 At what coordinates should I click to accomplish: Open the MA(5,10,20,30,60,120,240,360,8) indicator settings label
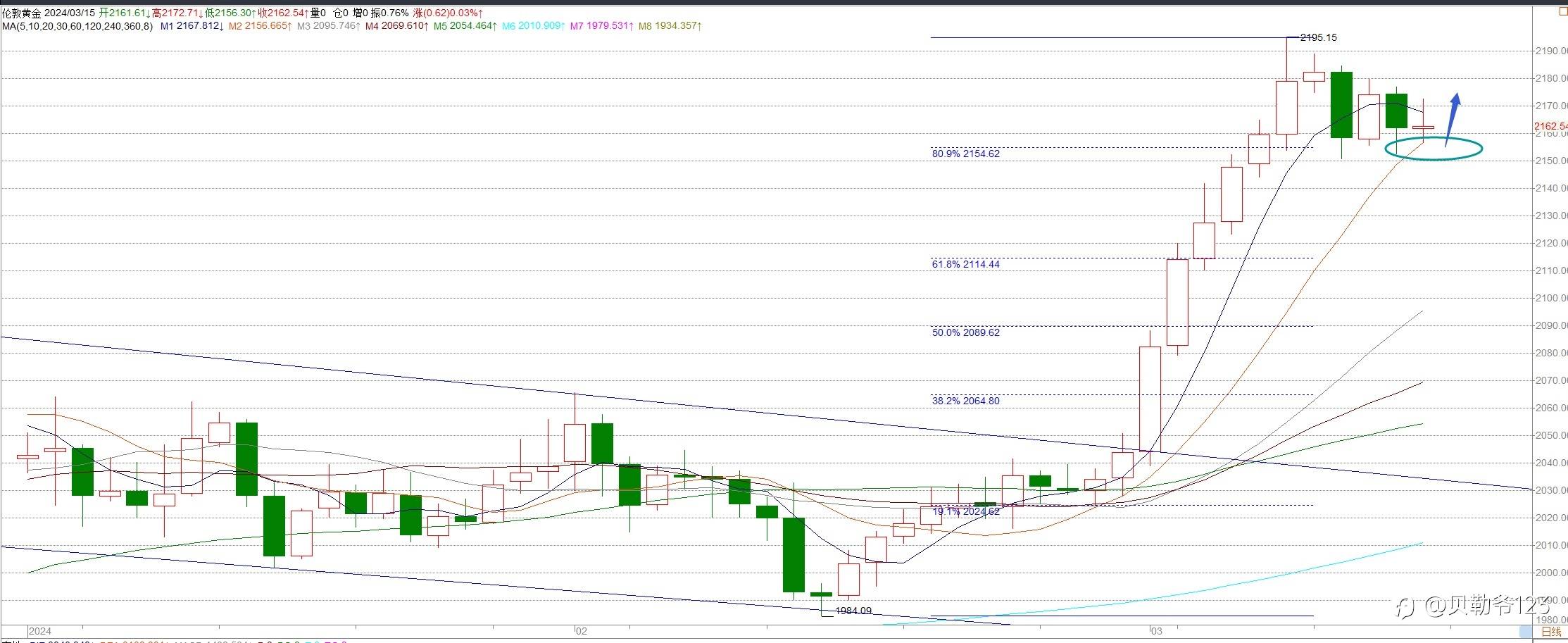(x=77, y=26)
